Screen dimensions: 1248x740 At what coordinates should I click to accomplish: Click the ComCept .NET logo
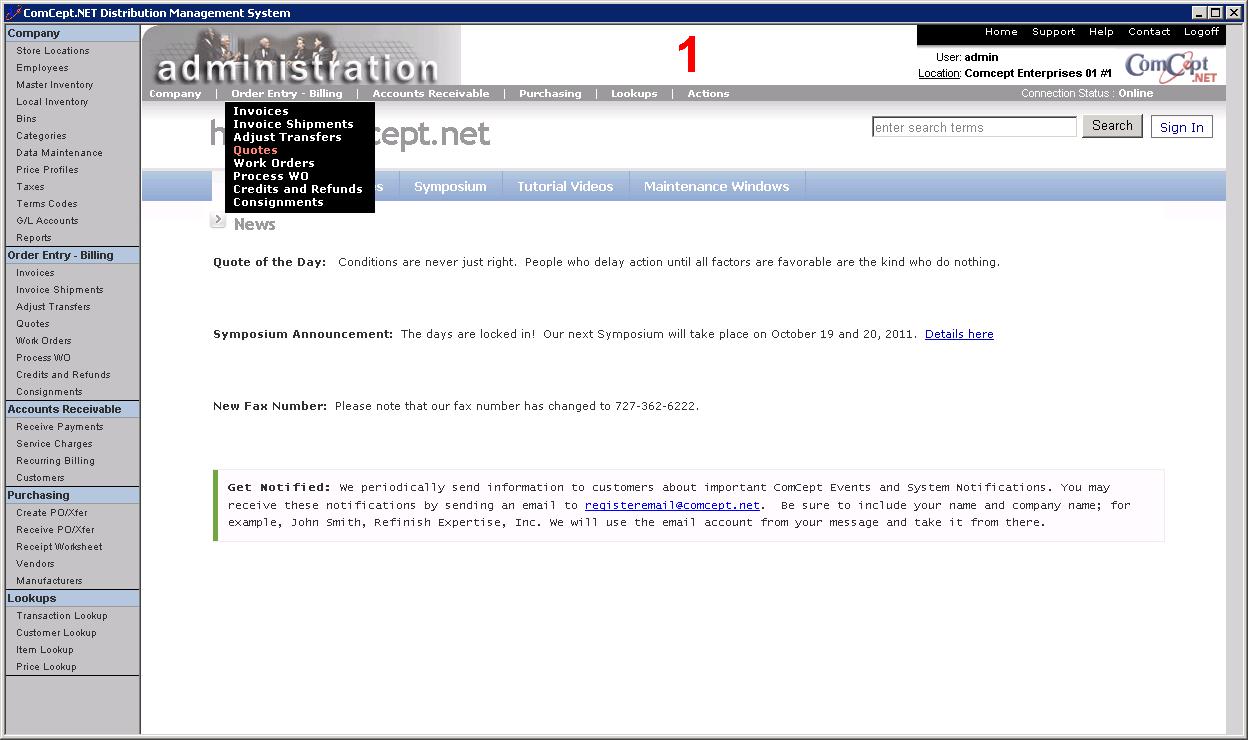pyautogui.click(x=1171, y=67)
